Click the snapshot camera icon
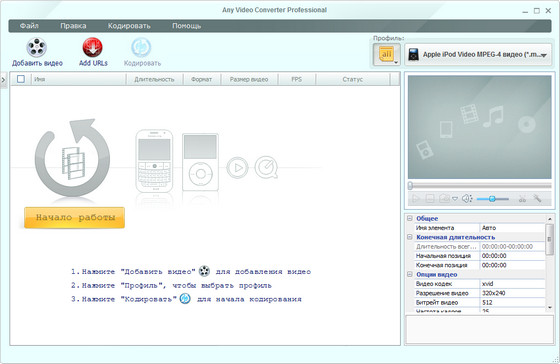 pos(444,199)
